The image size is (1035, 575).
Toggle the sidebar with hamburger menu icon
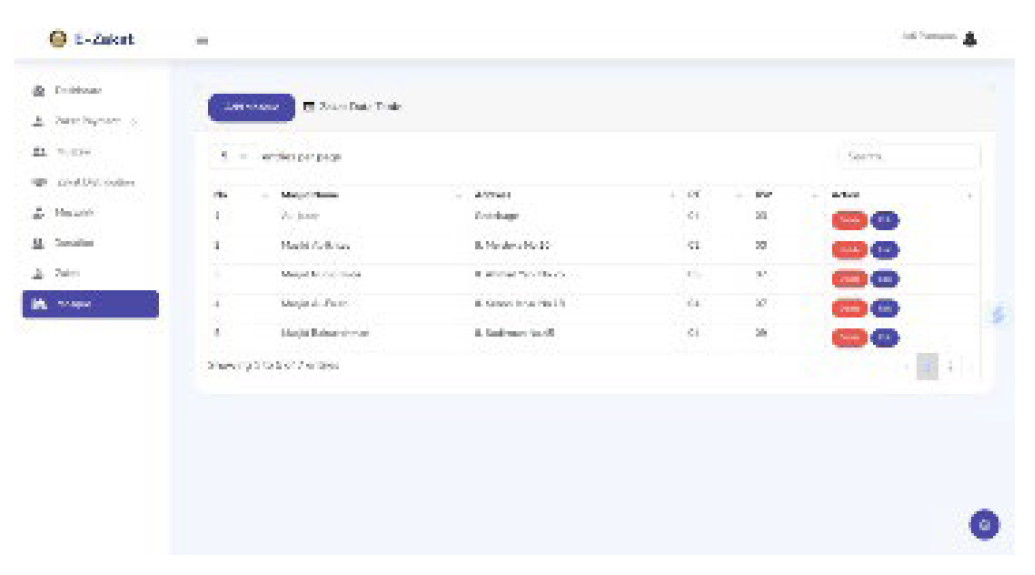tap(202, 41)
